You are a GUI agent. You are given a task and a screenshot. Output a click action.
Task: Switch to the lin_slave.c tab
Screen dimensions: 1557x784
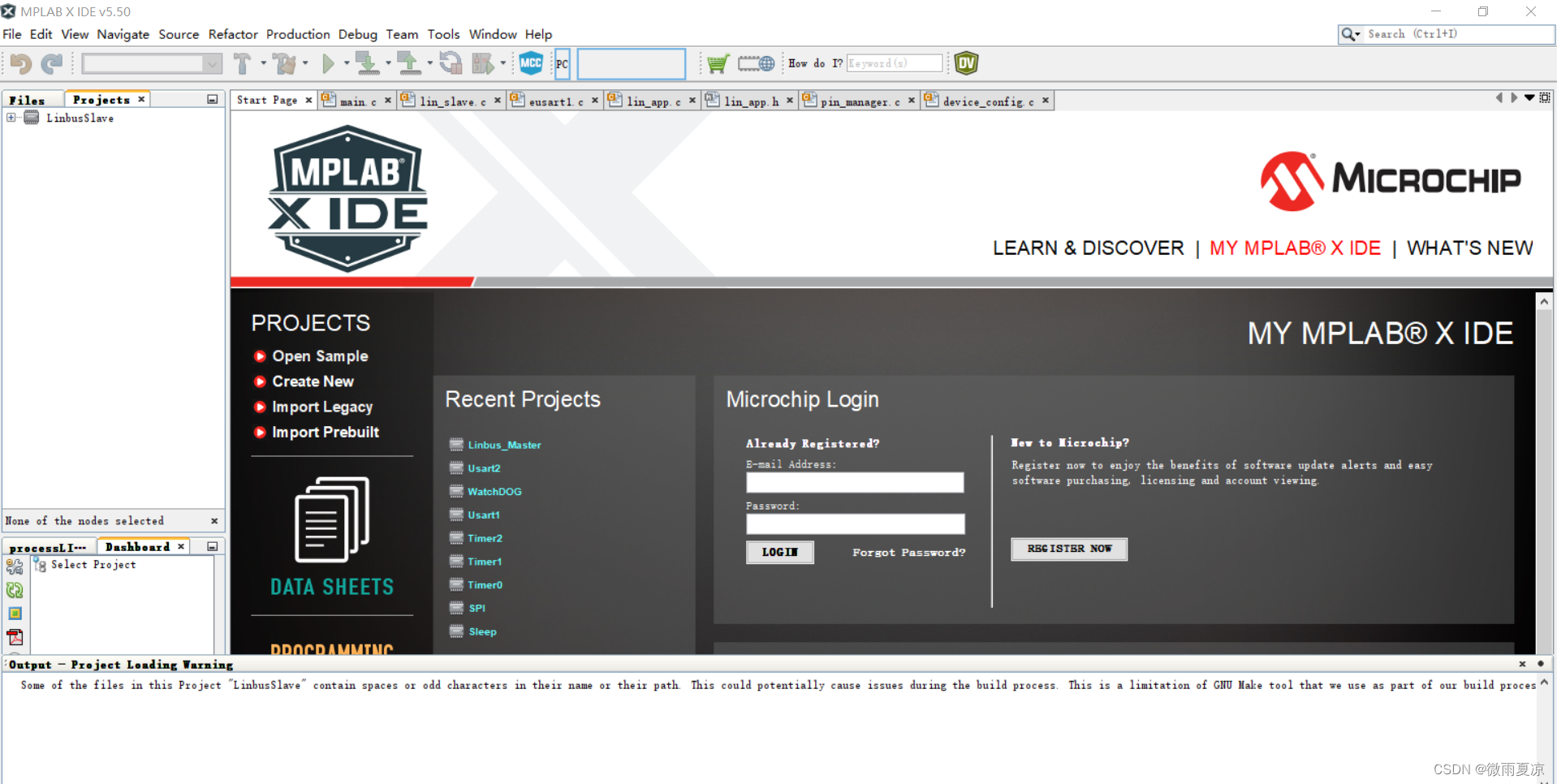[453, 101]
